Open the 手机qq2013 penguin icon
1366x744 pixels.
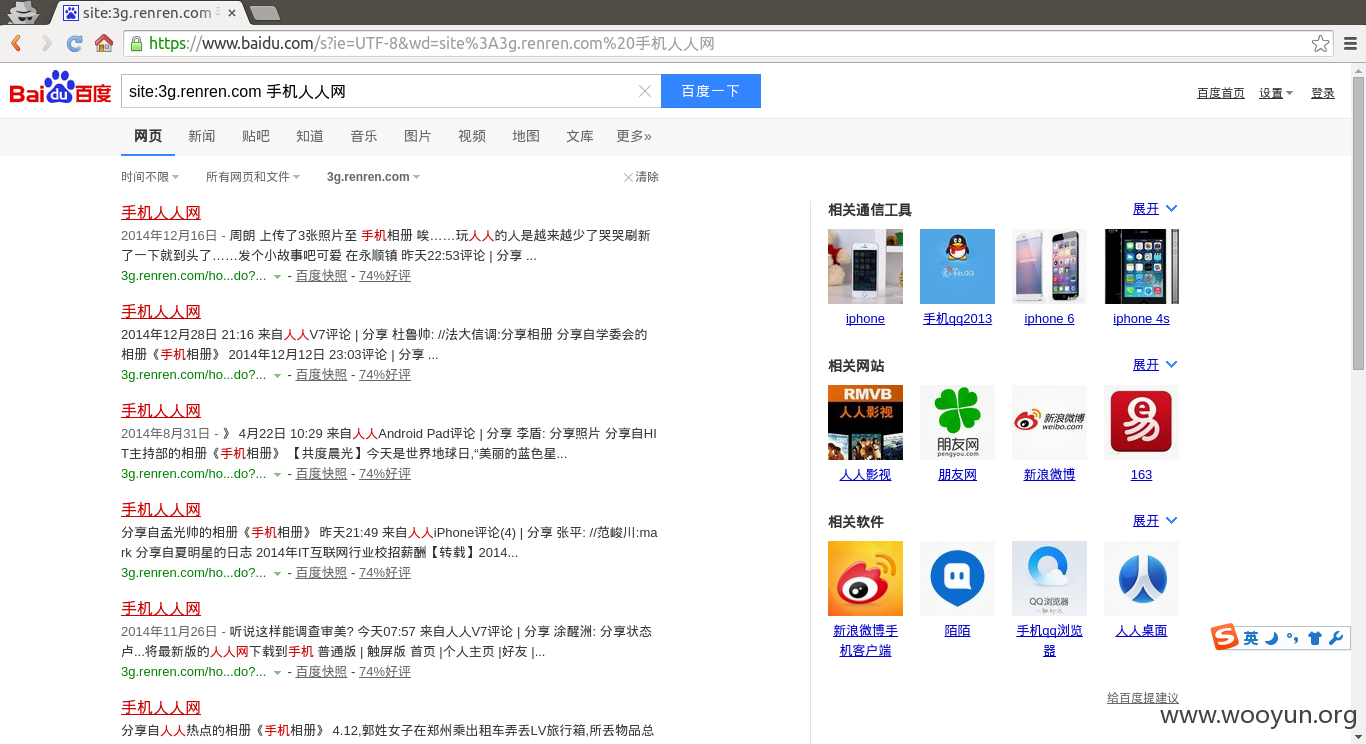[957, 266]
